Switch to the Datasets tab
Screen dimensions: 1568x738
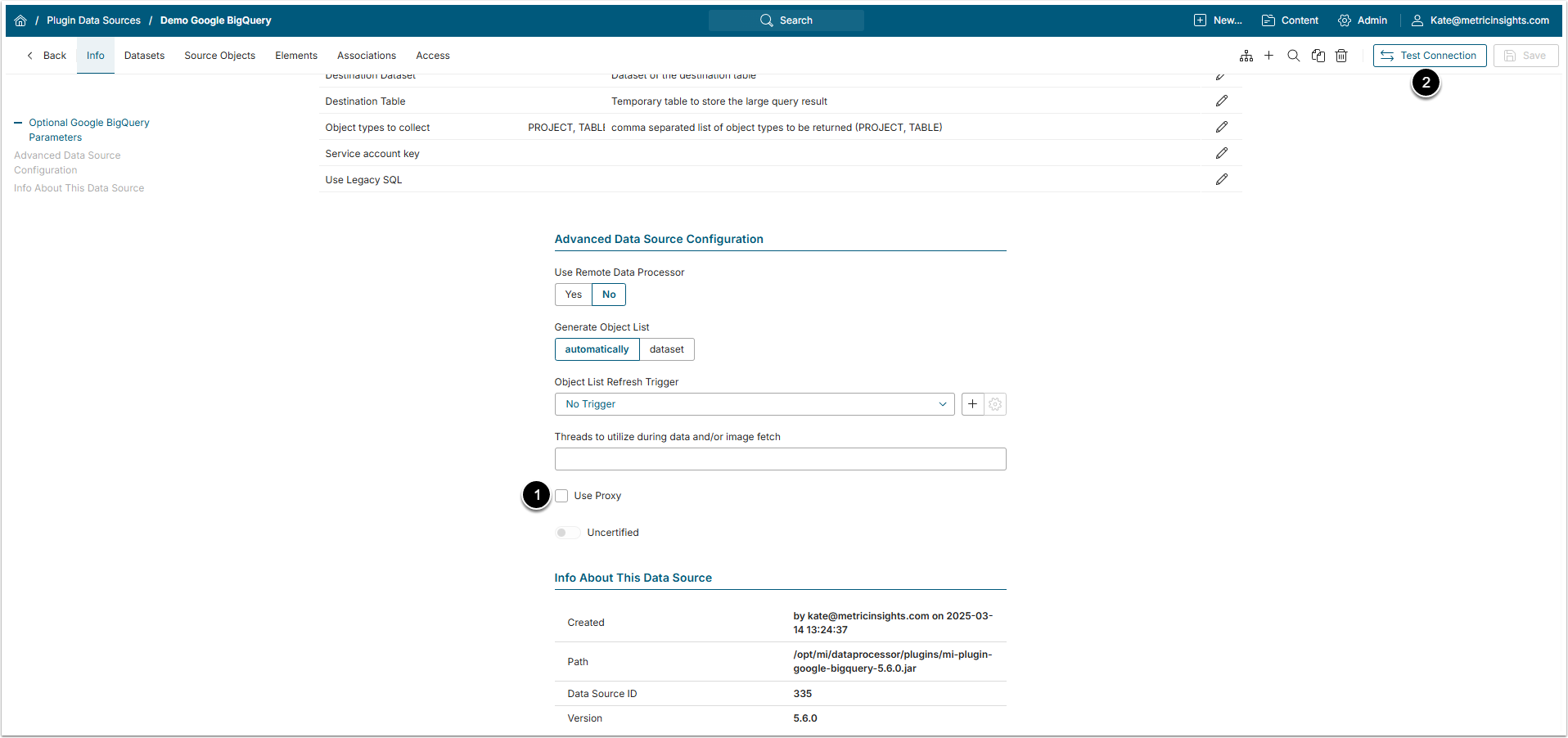tap(144, 56)
